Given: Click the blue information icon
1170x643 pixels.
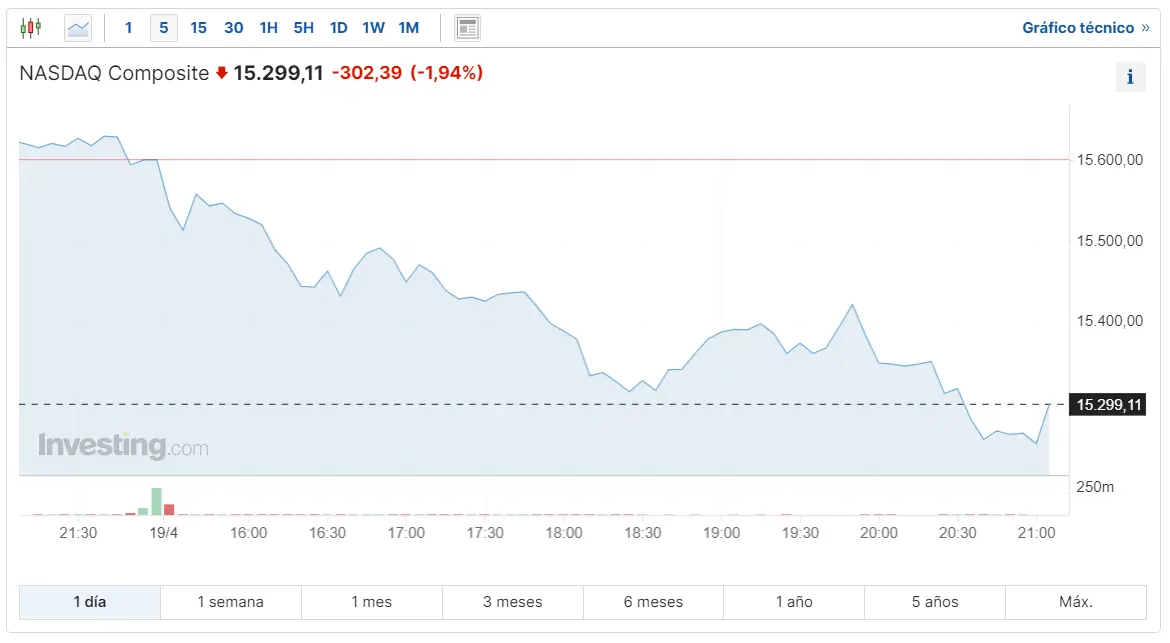Looking at the screenshot, I should pyautogui.click(x=1130, y=76).
